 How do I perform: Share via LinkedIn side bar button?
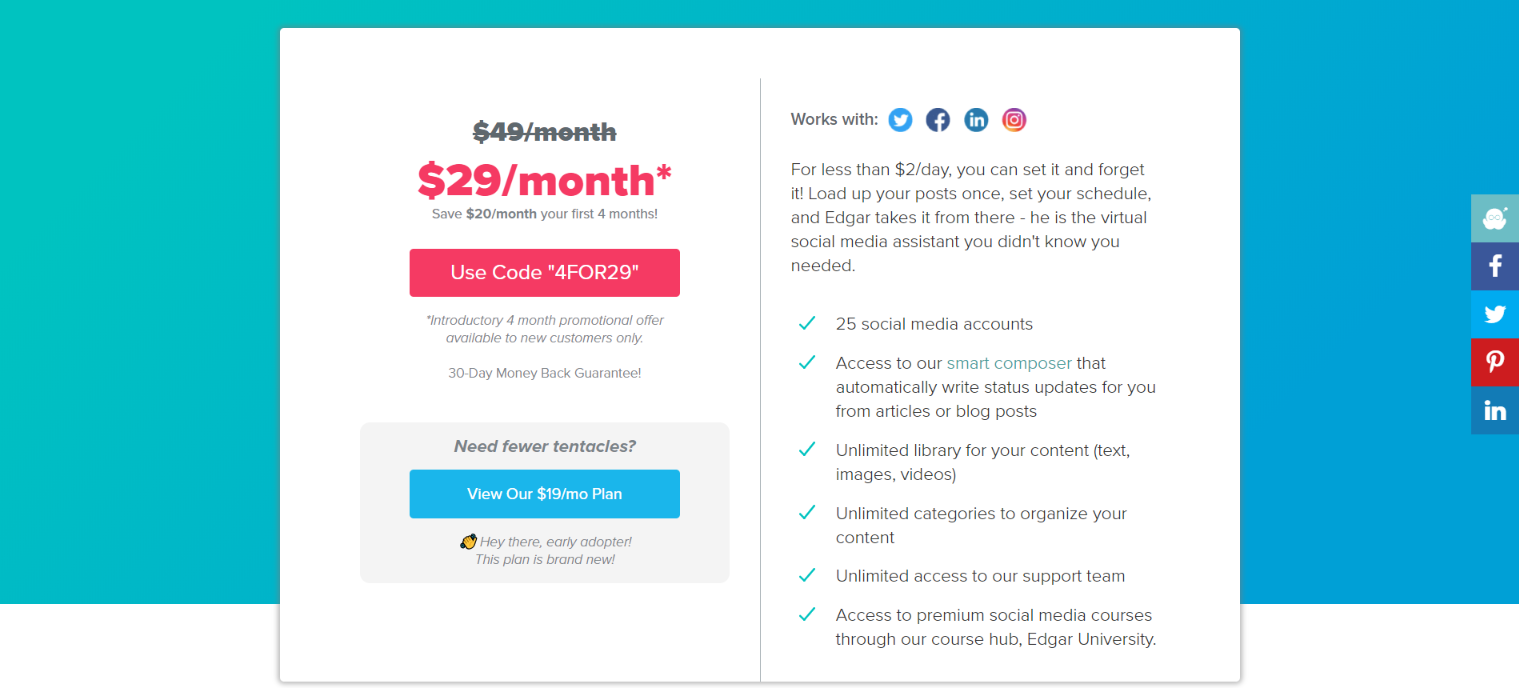[x=1495, y=410]
